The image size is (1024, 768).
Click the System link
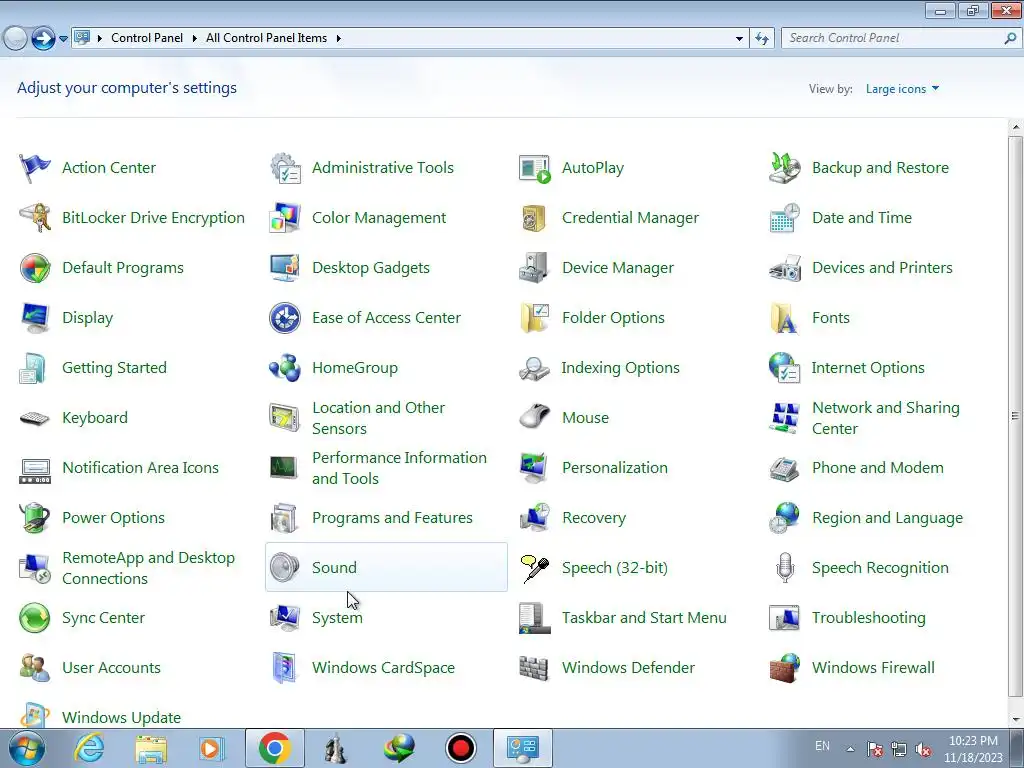click(337, 618)
